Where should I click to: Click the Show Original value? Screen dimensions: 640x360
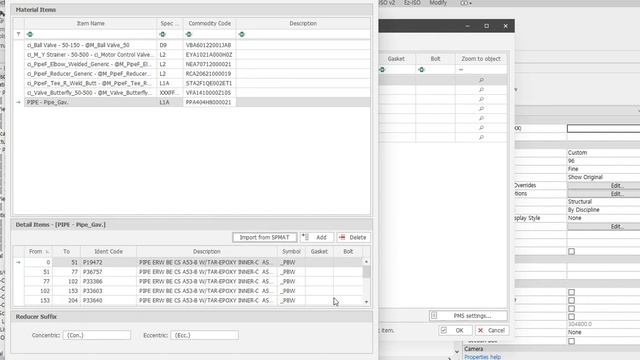[585, 177]
